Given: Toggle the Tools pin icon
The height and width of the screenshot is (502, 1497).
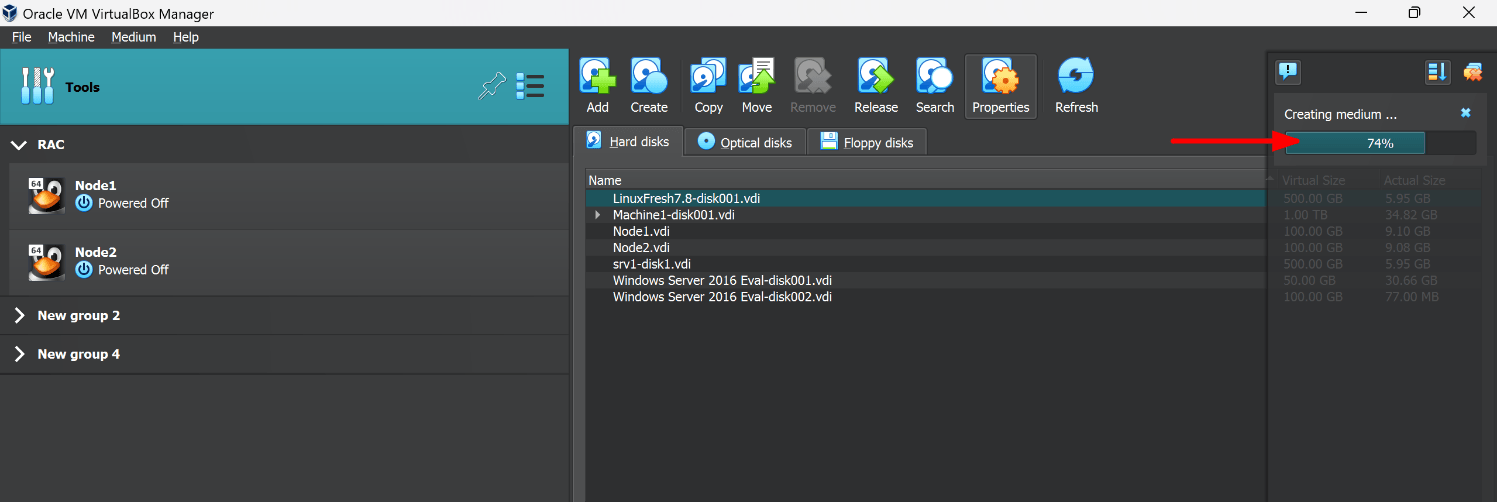Looking at the screenshot, I should 491,87.
